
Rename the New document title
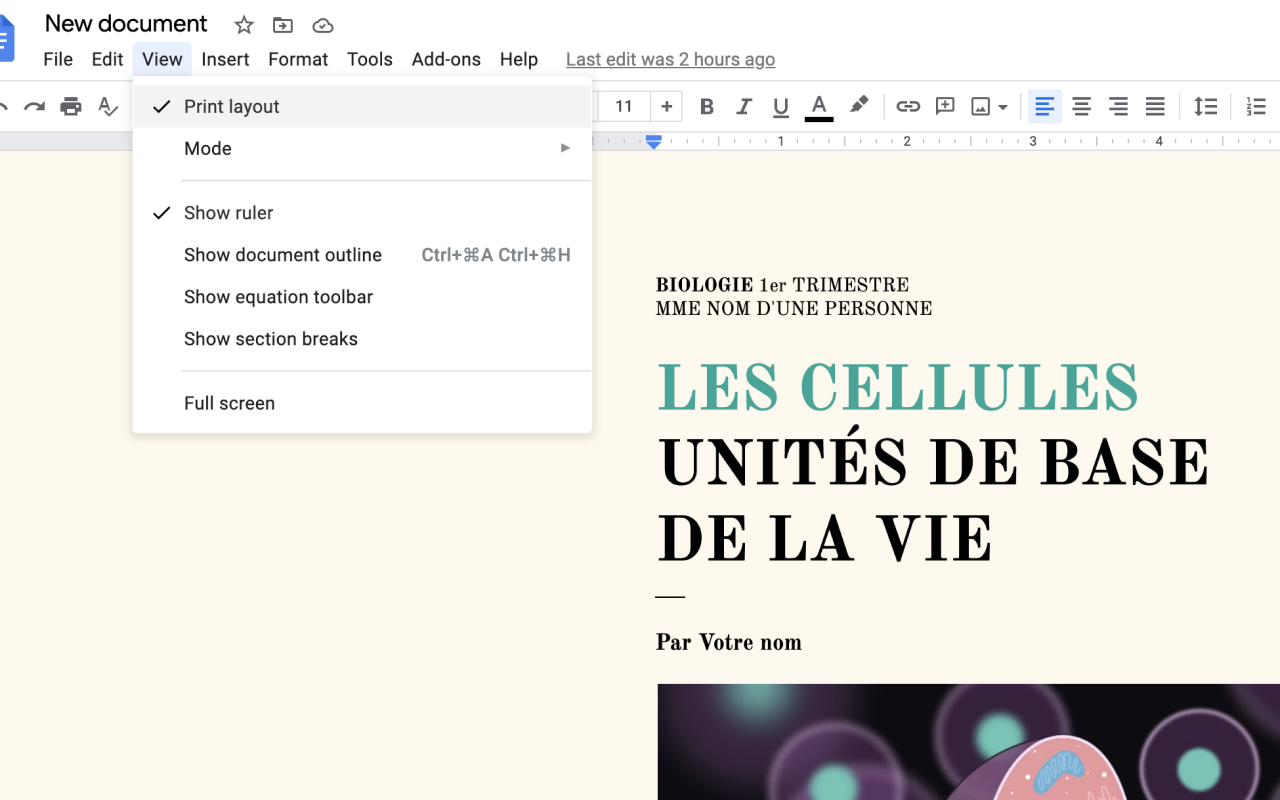(x=126, y=24)
